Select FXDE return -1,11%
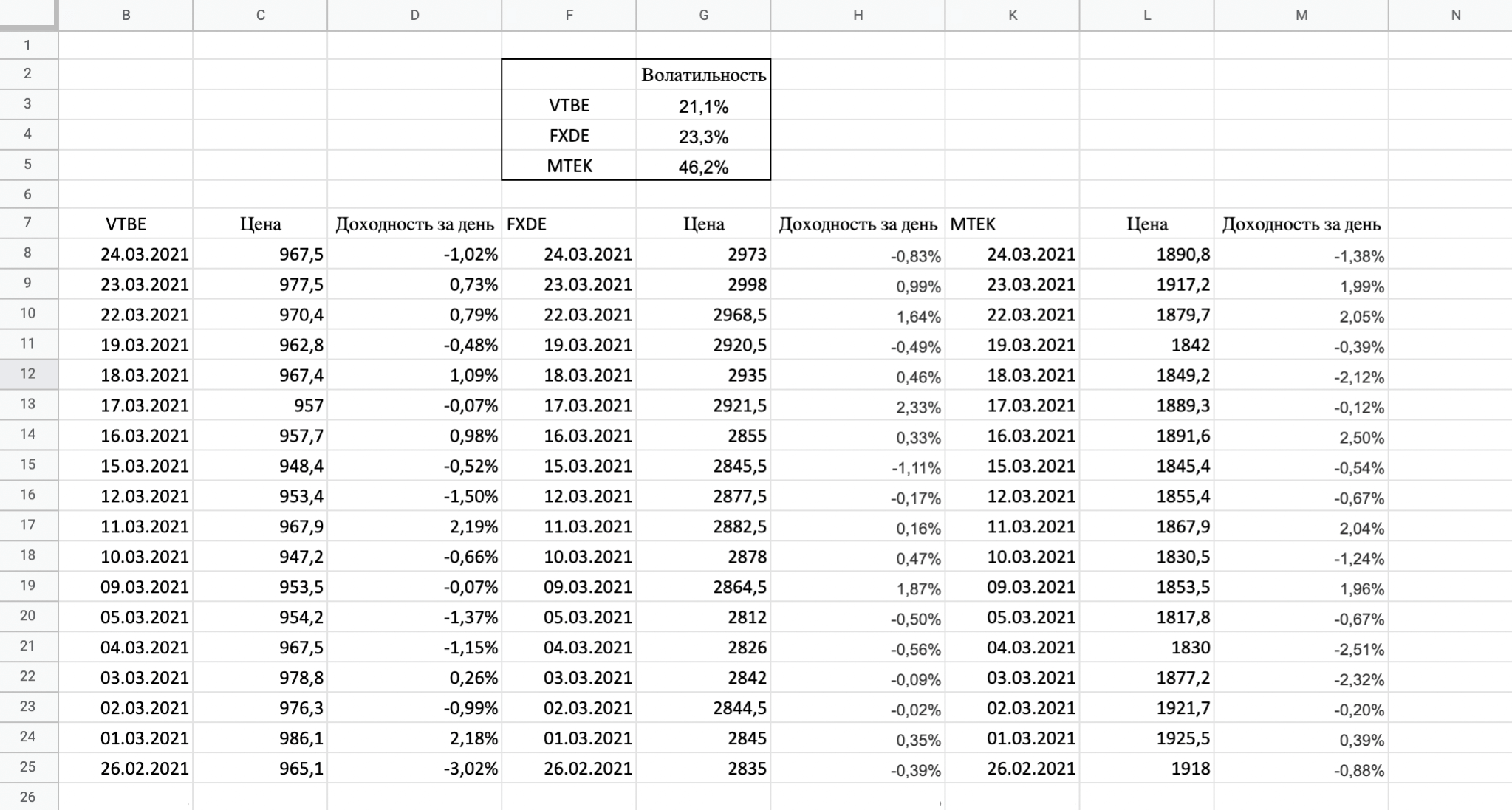The image size is (1512, 810). tap(858, 466)
